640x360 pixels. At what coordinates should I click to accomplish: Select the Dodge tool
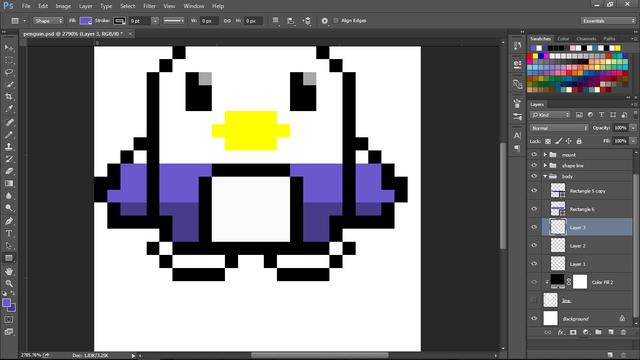click(x=9, y=208)
